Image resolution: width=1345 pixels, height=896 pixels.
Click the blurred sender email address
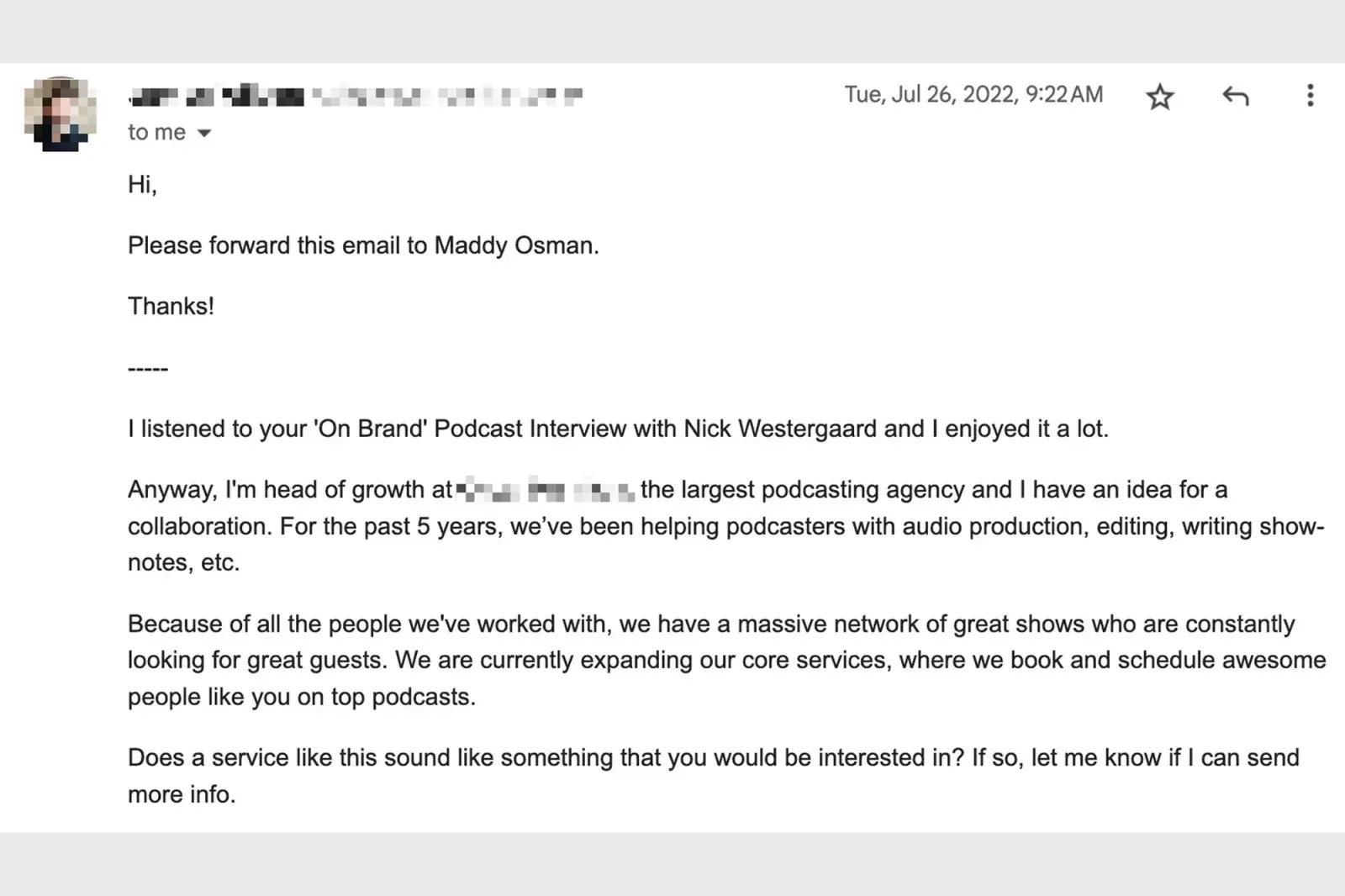click(447, 97)
